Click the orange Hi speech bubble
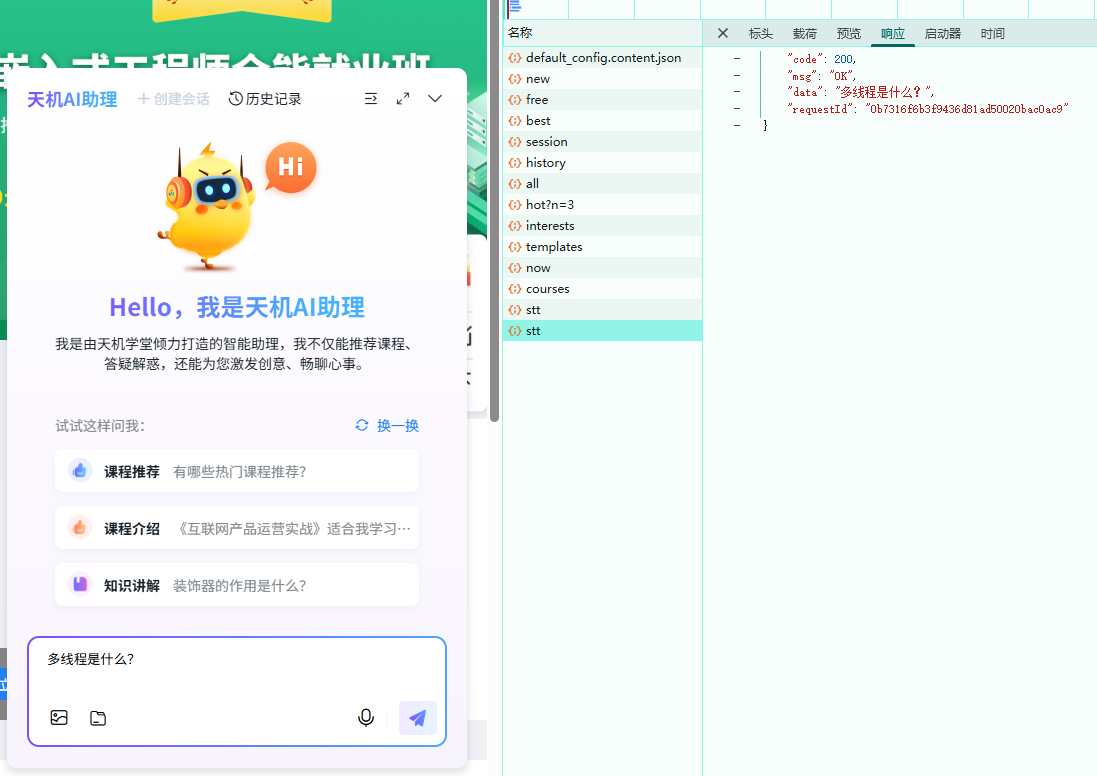This screenshot has width=1097, height=776. coord(291,167)
